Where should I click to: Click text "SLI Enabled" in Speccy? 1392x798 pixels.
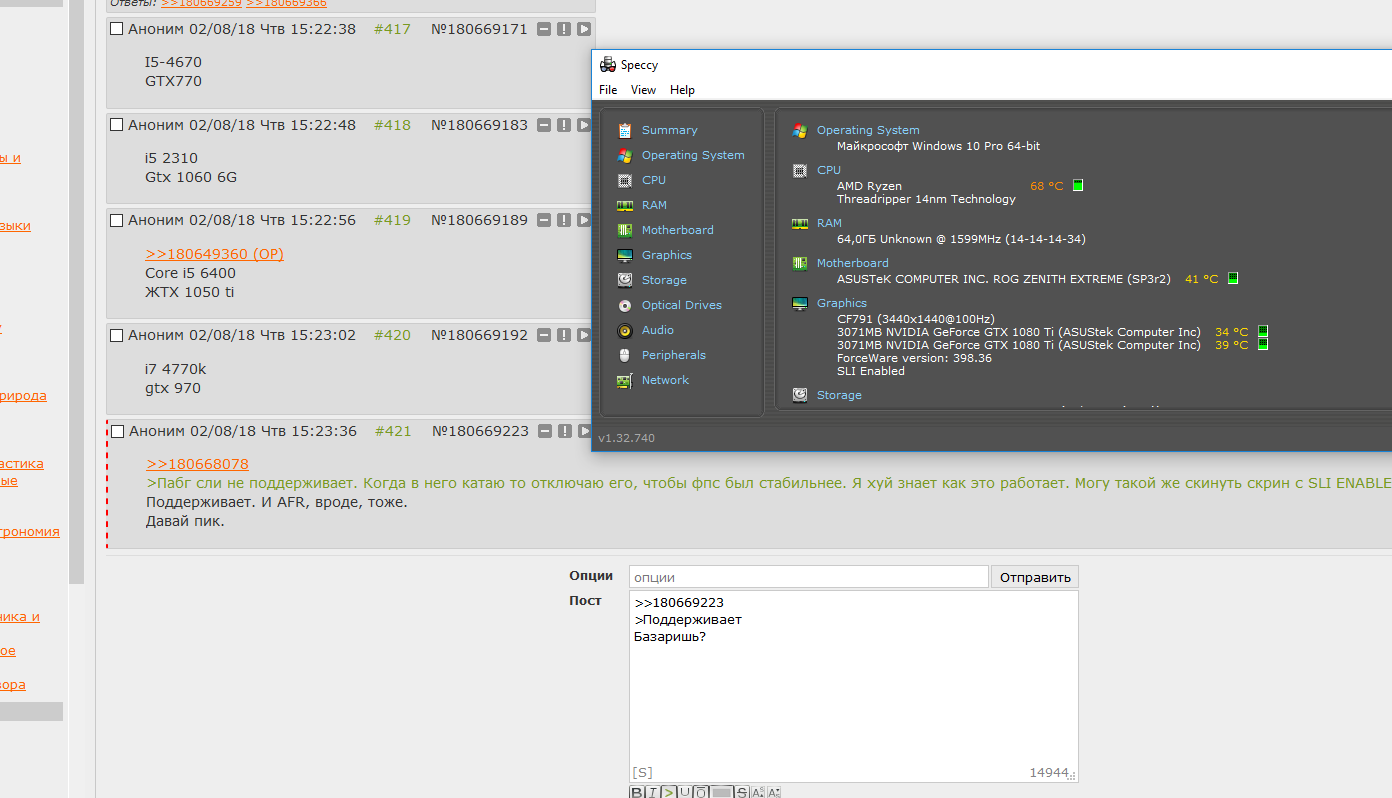870,371
